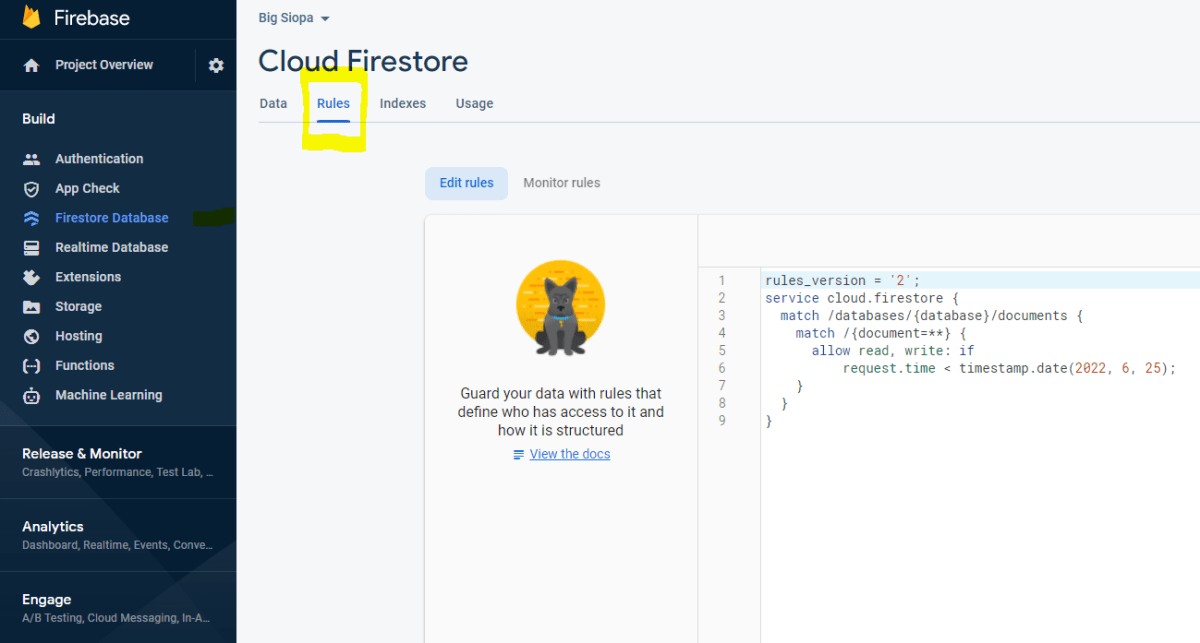Click the rules_version line in editor
The width and height of the screenshot is (1200, 643).
842,281
